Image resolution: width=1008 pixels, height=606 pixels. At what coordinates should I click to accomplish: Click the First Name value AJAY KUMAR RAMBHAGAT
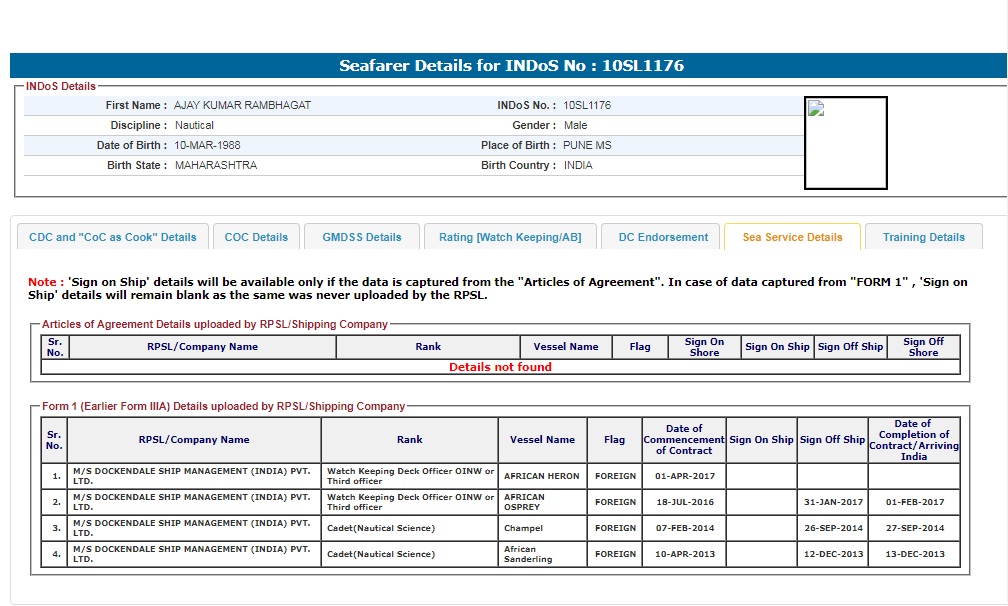tap(242, 105)
